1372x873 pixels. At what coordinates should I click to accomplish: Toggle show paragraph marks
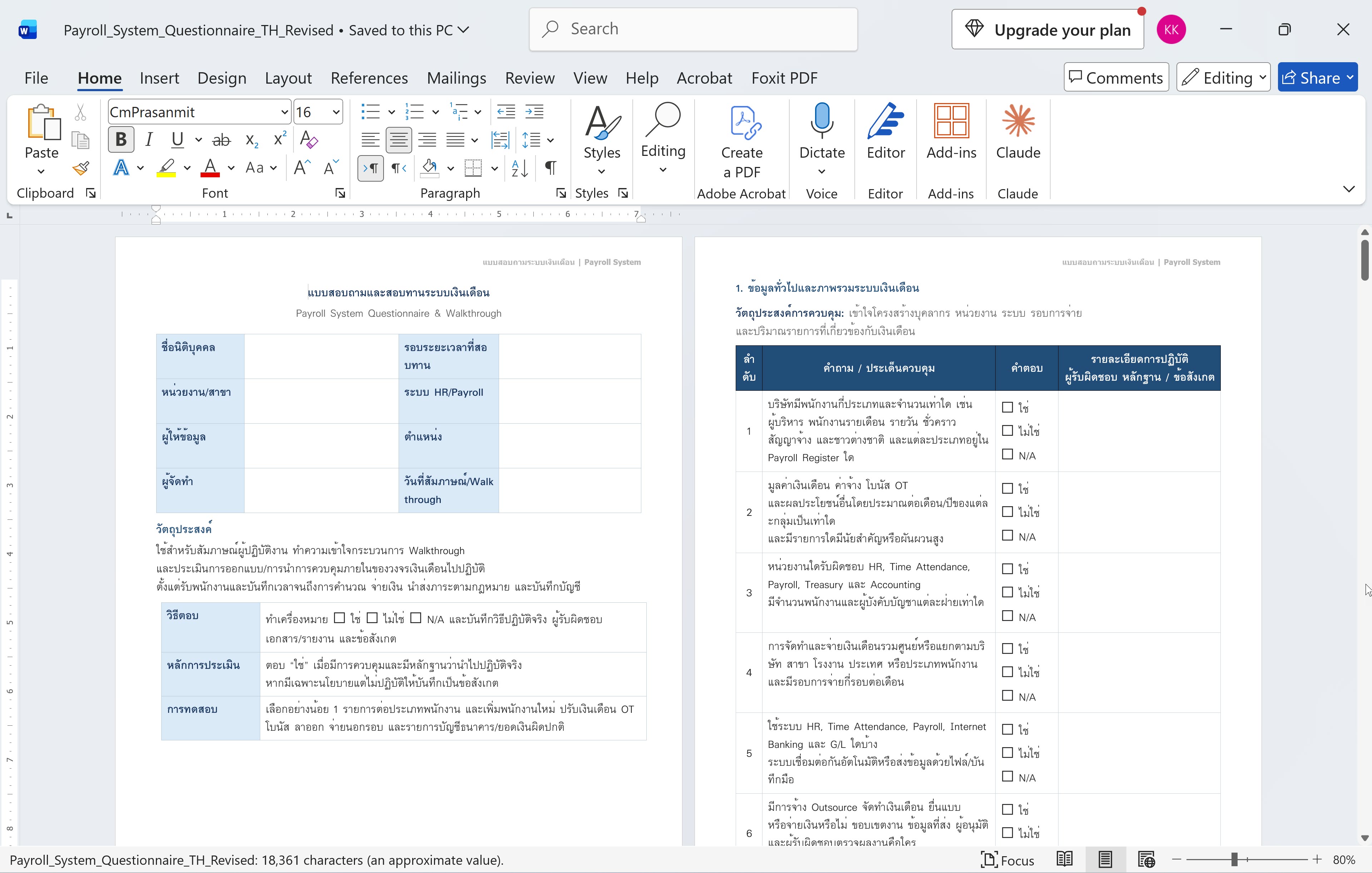click(x=551, y=168)
